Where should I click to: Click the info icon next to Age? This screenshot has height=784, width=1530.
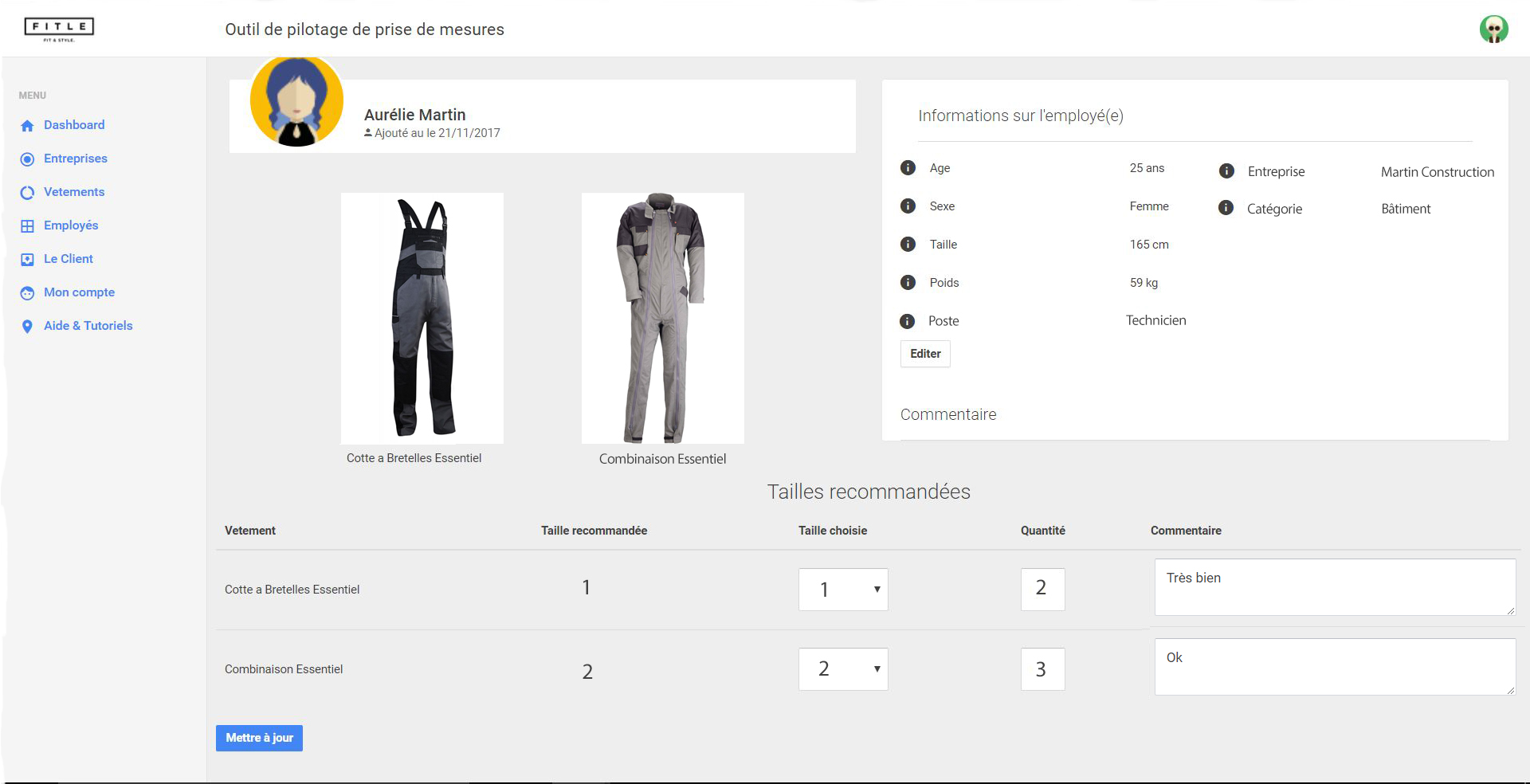(x=908, y=168)
